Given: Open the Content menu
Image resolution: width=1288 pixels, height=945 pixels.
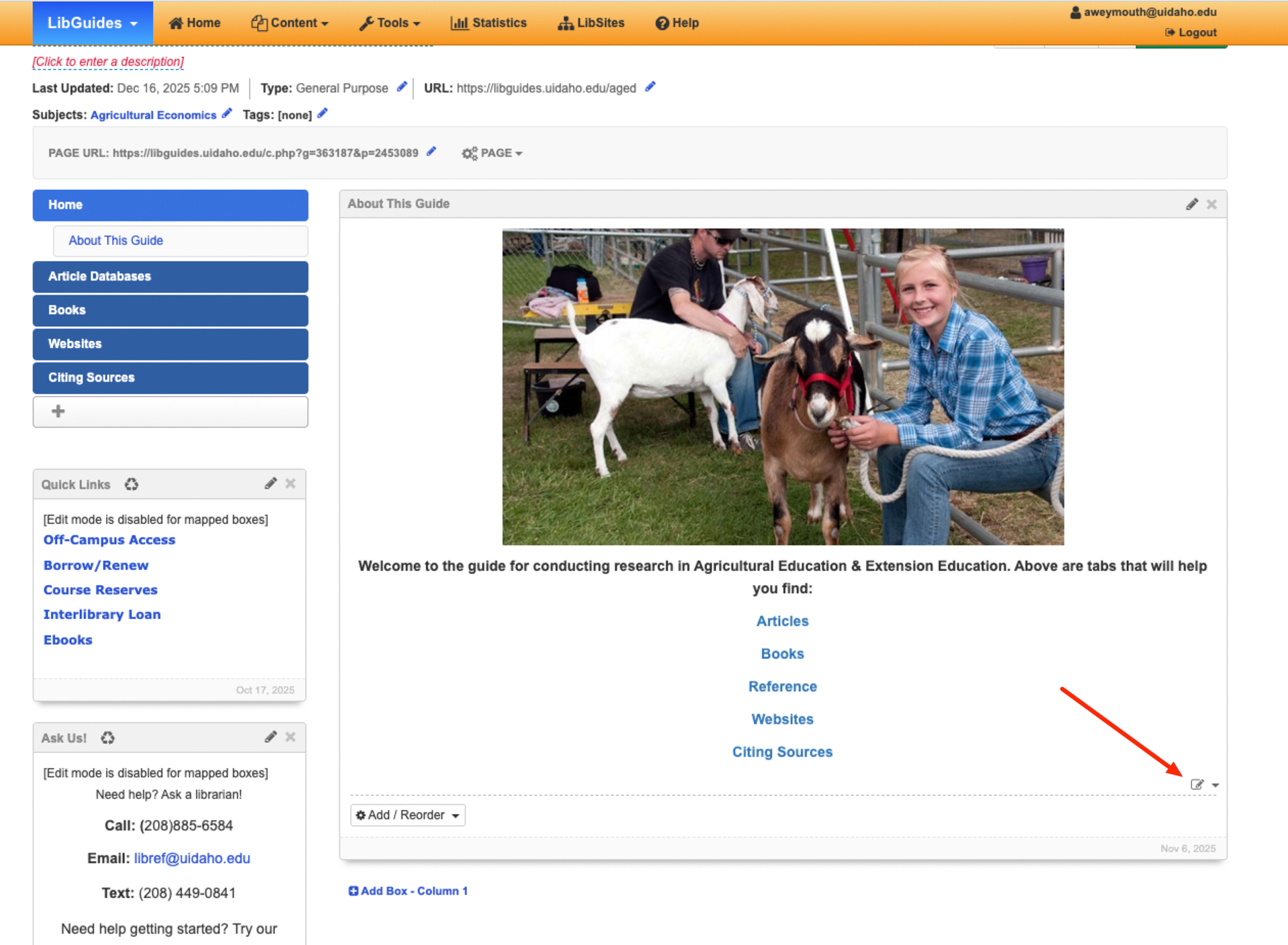Looking at the screenshot, I should tap(290, 23).
